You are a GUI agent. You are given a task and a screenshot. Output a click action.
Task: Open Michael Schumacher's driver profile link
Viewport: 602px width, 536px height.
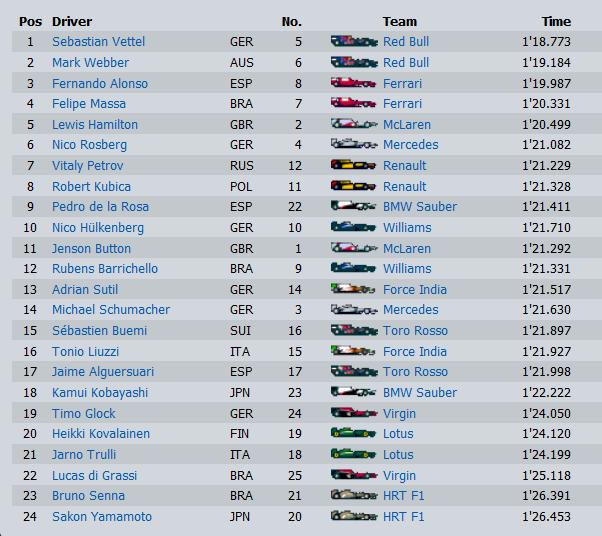[x=111, y=310]
